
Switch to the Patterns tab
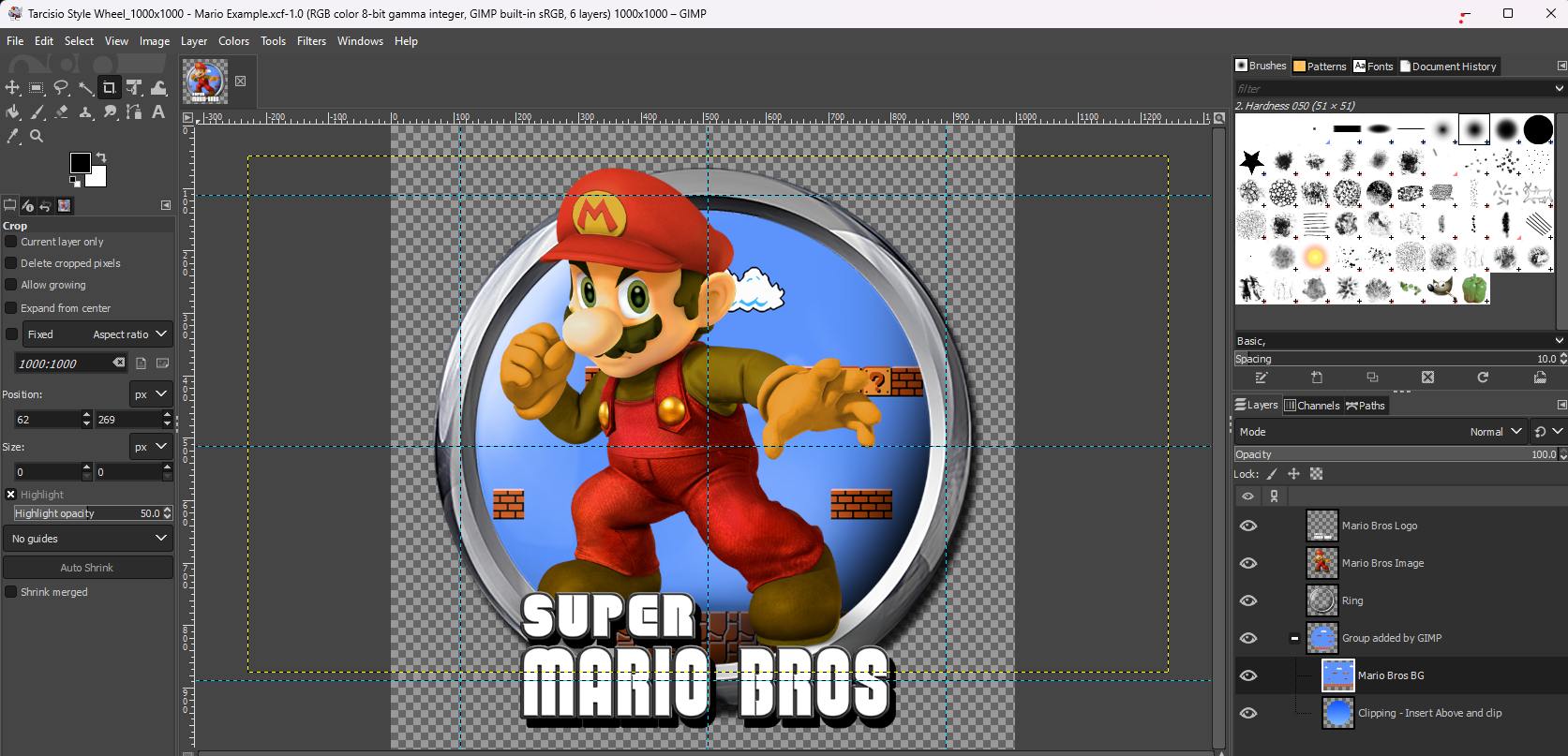tap(1320, 67)
